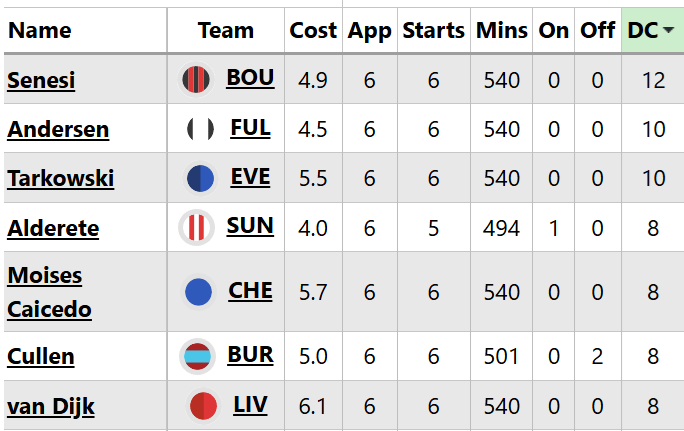The image size is (684, 431).
Task: Click the Burnley team badge icon
Action: (x=198, y=356)
